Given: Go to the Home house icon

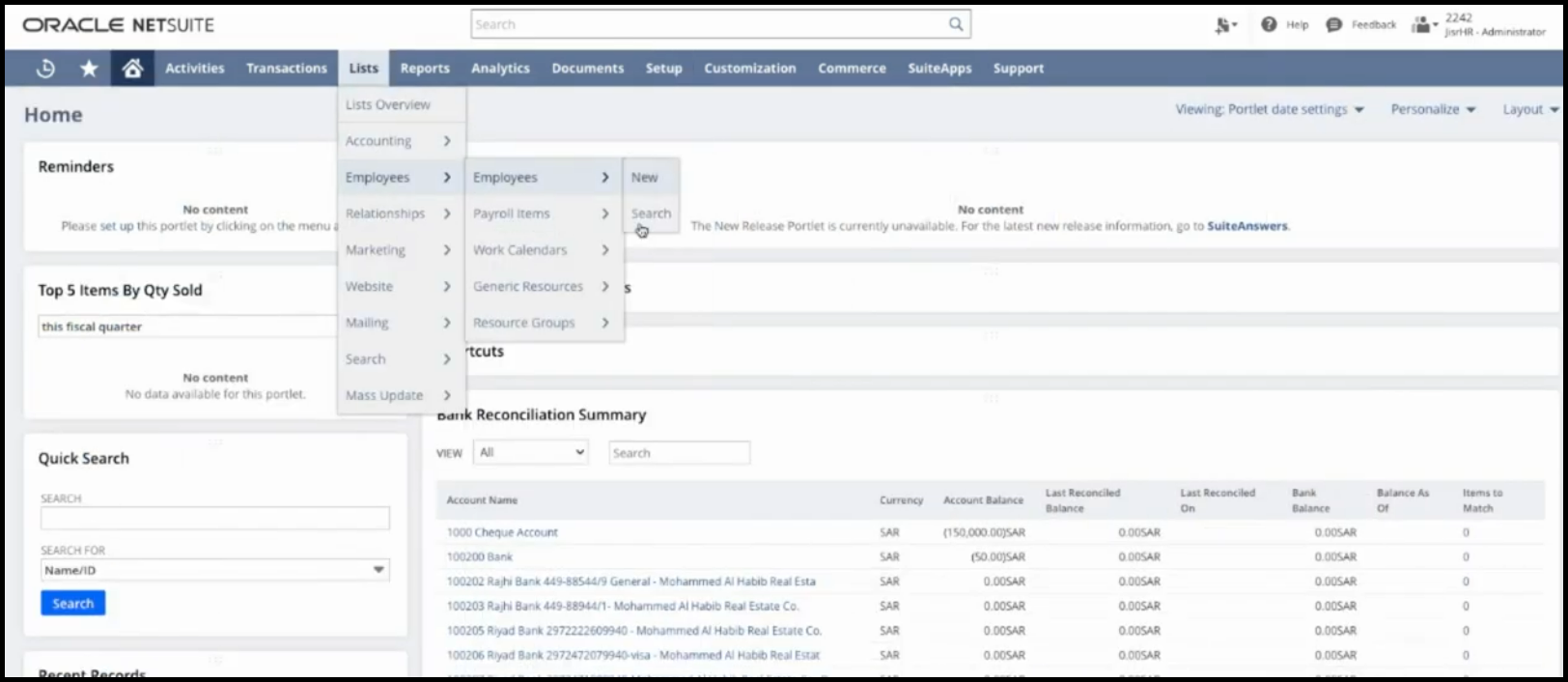Looking at the screenshot, I should pos(133,69).
